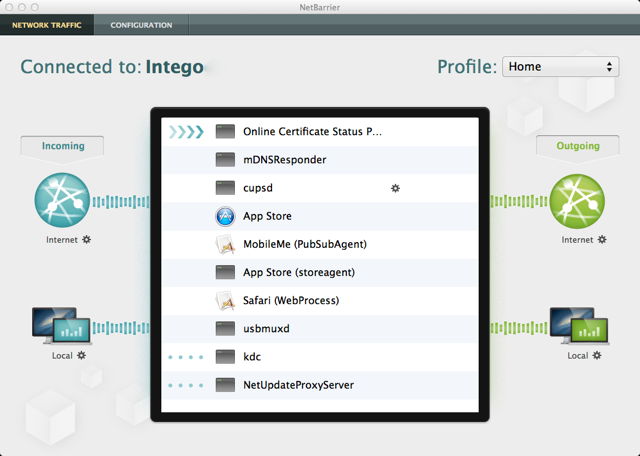
Task: Click the gear icon in the cupsd row
Action: tap(395, 188)
